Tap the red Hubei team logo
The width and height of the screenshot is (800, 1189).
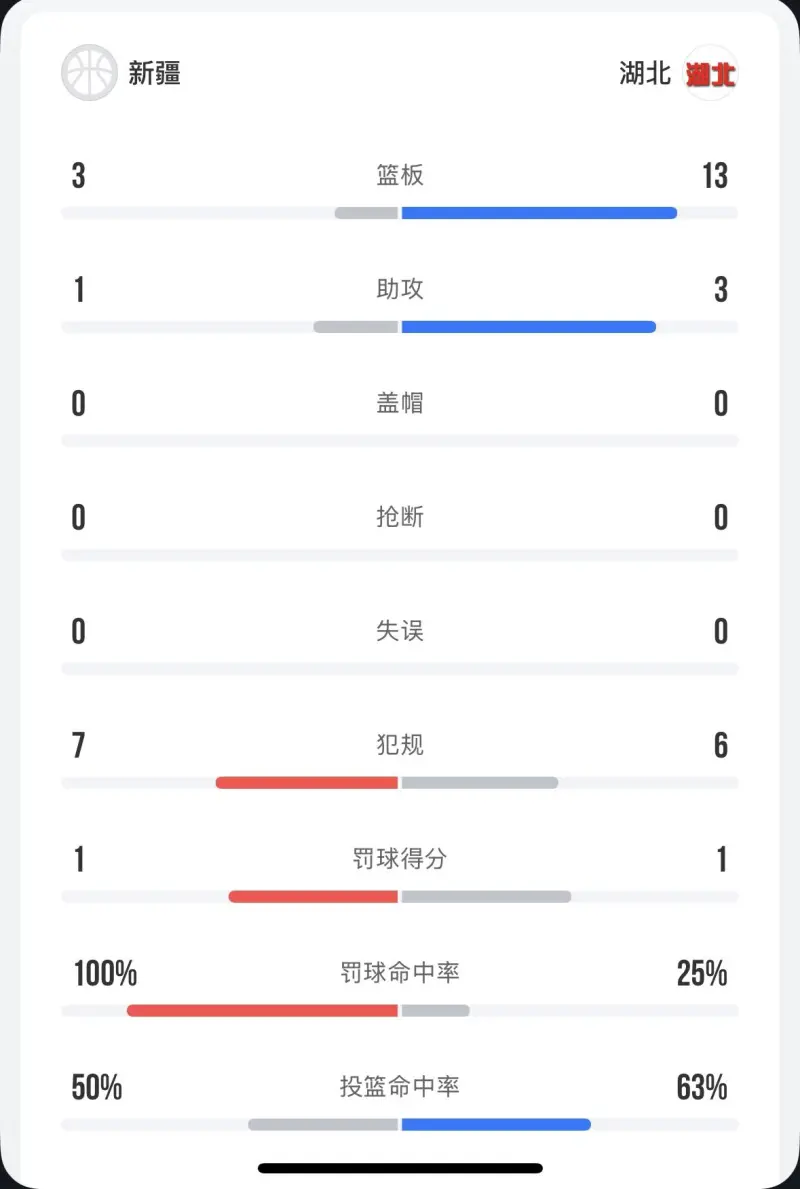pyautogui.click(x=711, y=73)
